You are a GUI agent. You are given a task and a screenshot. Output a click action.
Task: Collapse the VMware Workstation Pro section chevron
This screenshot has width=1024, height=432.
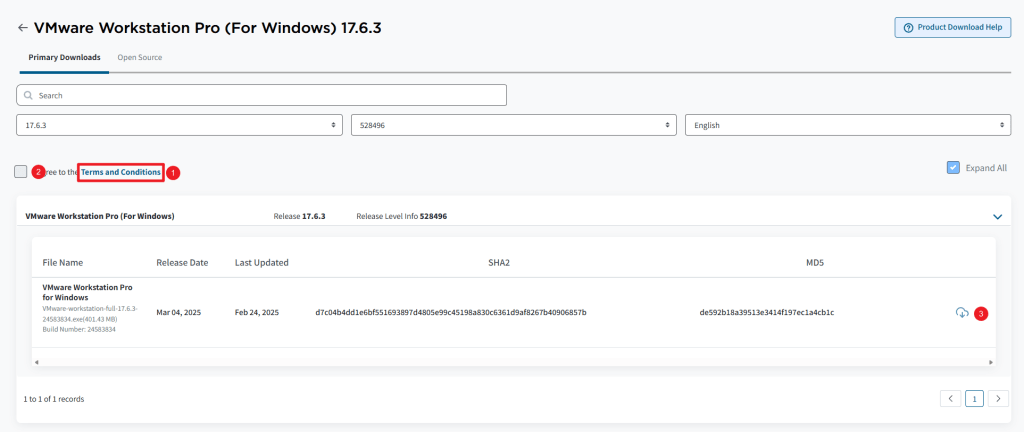pyautogui.click(x=997, y=216)
